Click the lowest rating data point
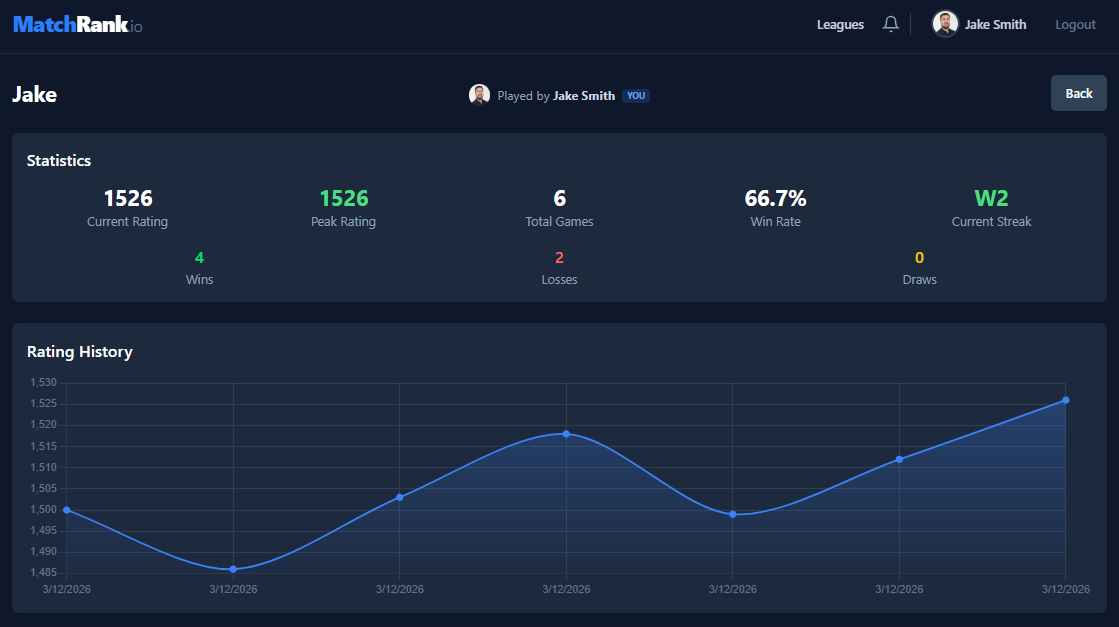The image size is (1119, 627). pyautogui.click(x=233, y=570)
